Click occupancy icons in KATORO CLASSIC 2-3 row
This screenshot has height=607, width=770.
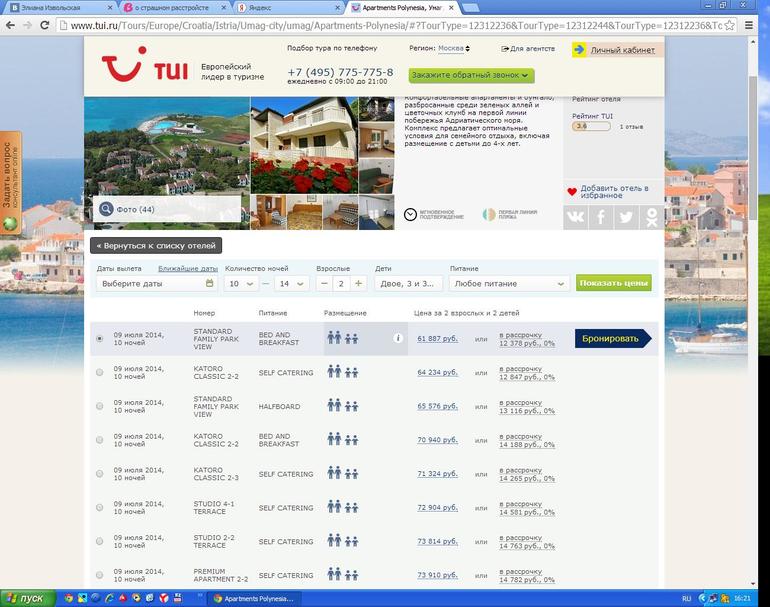point(343,473)
